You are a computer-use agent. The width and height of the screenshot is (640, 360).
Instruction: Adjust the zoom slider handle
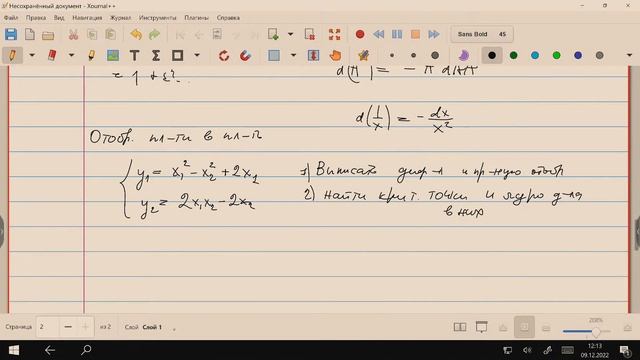596,331
